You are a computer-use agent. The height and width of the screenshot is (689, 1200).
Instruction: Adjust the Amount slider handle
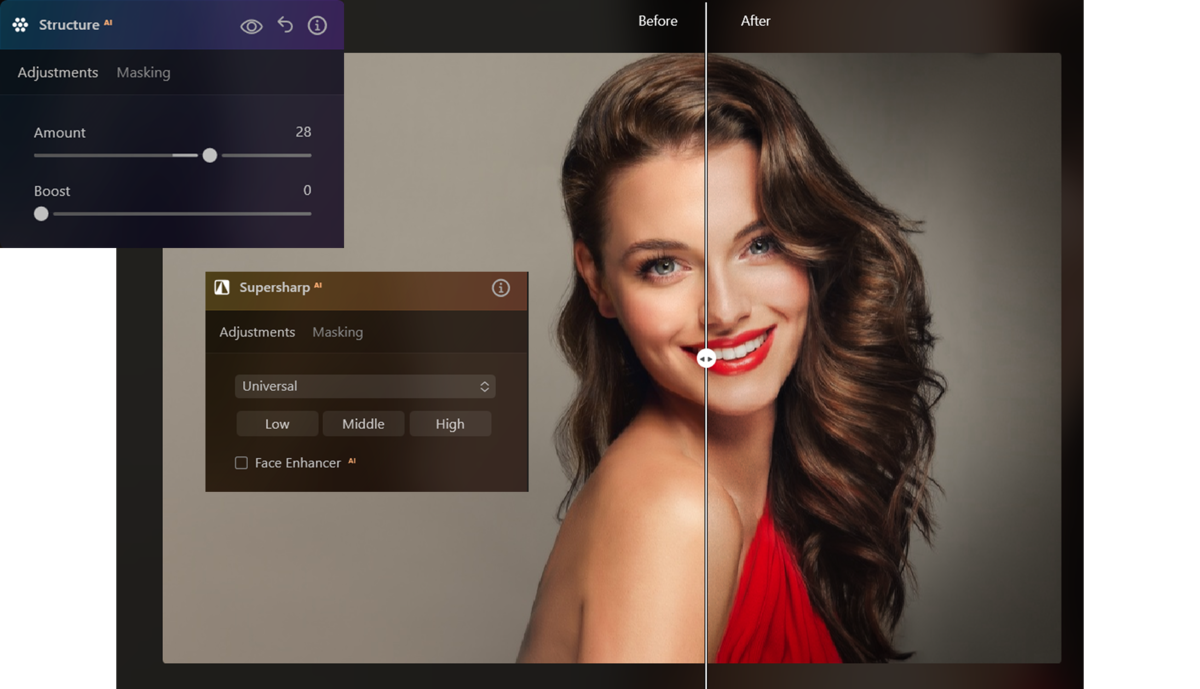pos(209,155)
